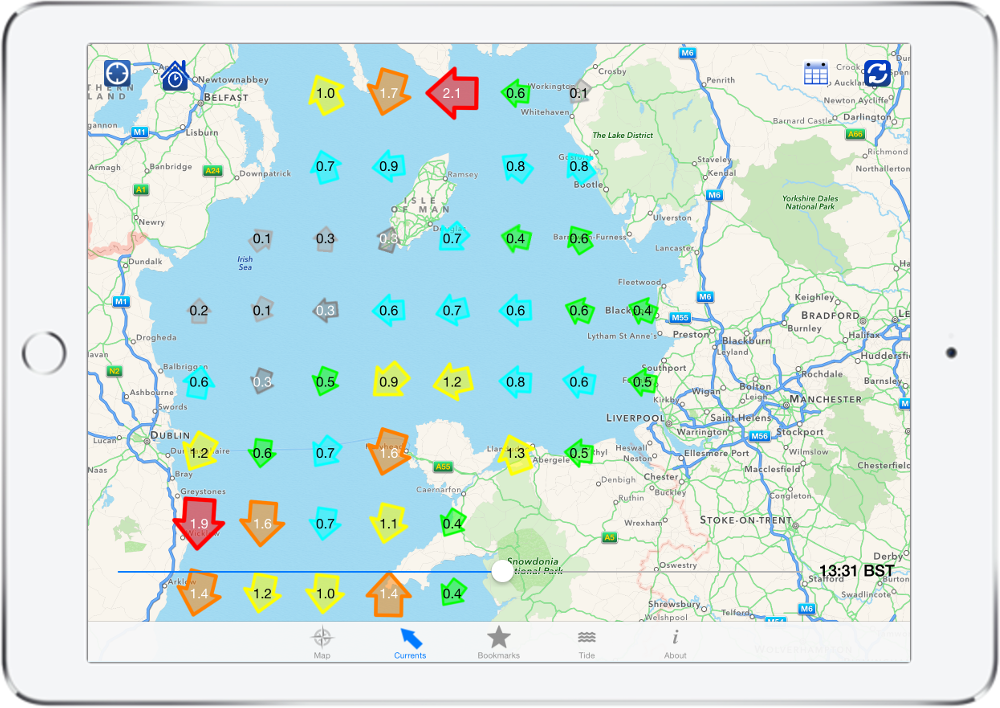Select the red 1.9 current arrow
The image size is (1000, 708).
click(x=199, y=523)
